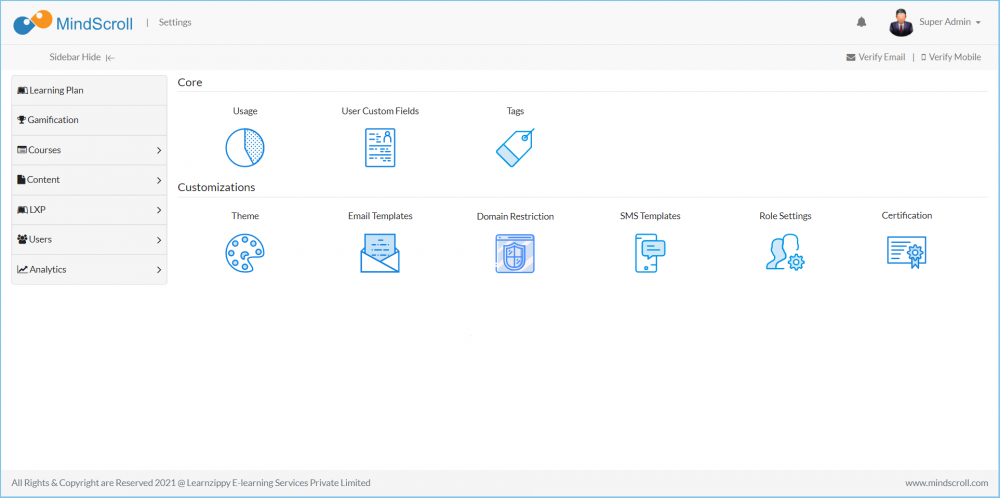1000x498 pixels.
Task: Click the Settings breadcrumb text
Action: click(x=175, y=22)
